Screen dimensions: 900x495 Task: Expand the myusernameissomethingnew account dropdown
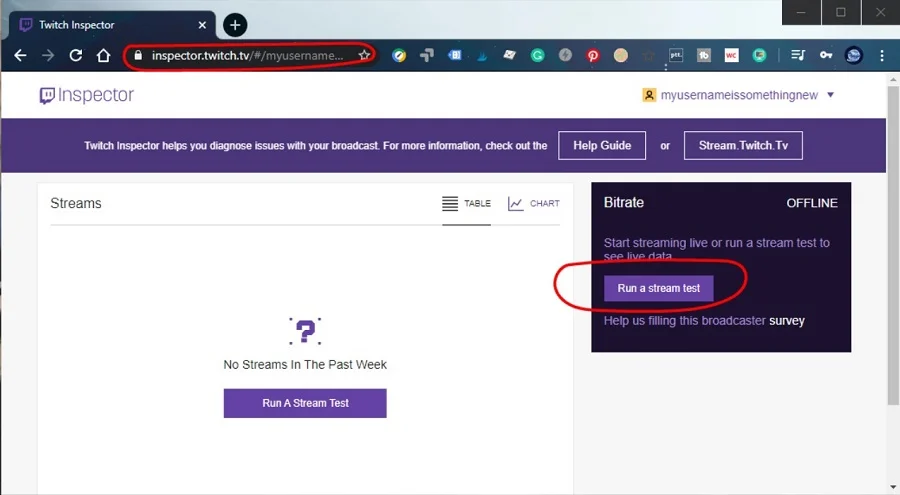pos(830,95)
